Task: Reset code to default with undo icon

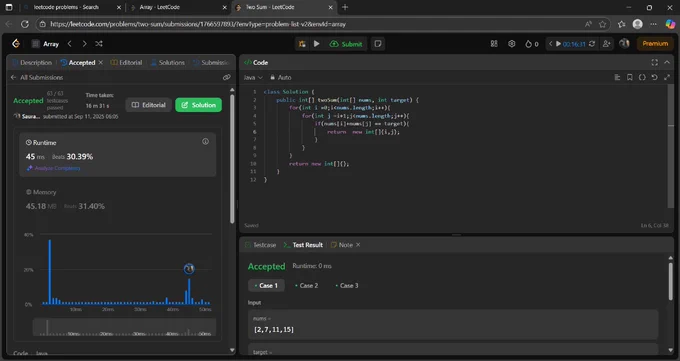Action: tap(654, 77)
